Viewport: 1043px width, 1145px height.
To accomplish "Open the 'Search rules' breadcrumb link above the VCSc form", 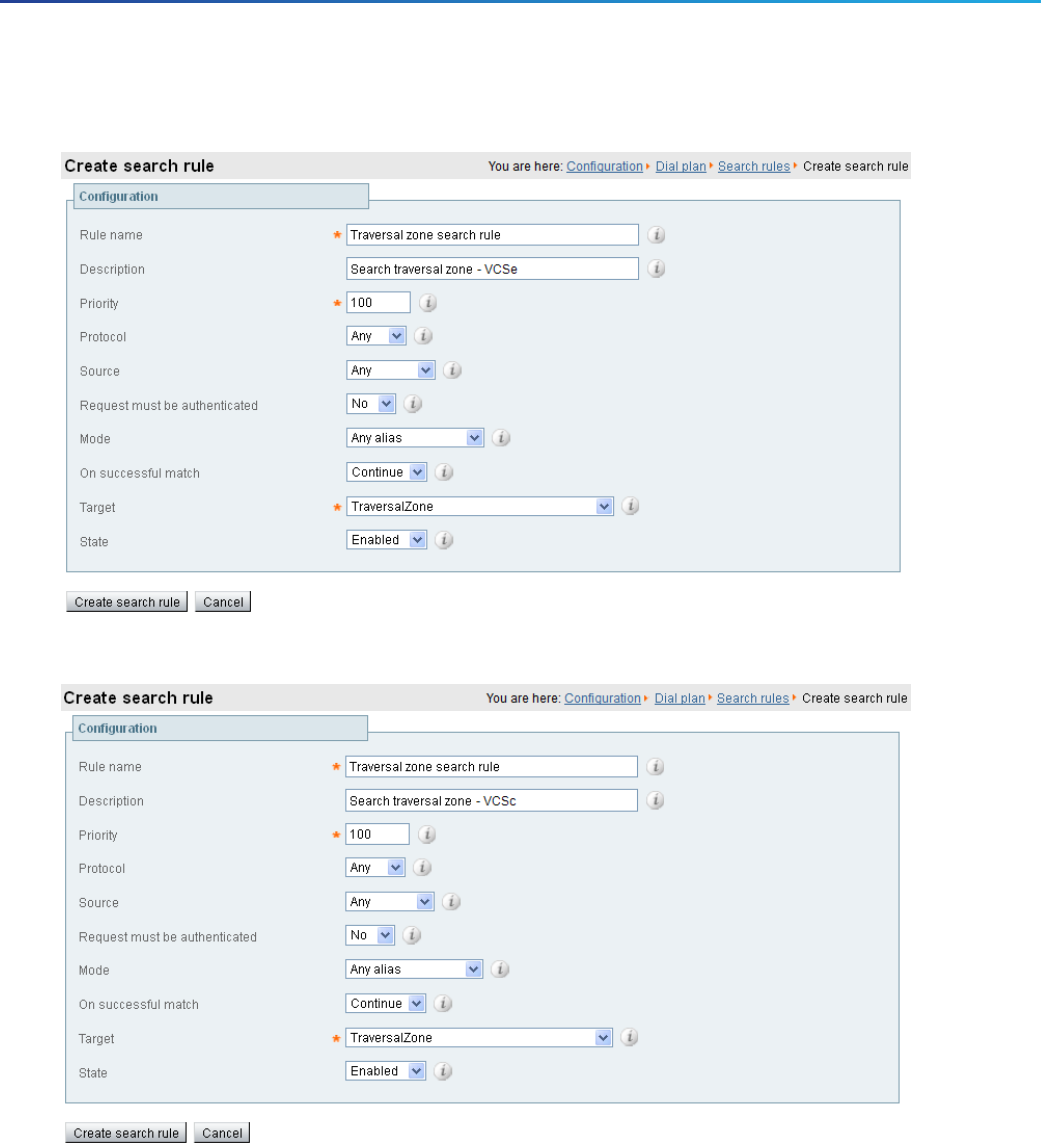I will tap(753, 698).
